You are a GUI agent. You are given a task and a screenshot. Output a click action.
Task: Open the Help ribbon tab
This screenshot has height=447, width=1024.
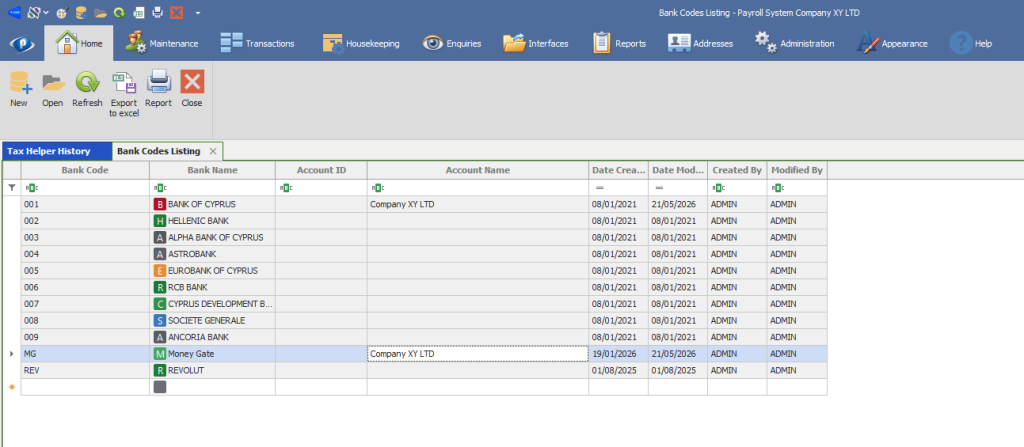[x=971, y=43]
